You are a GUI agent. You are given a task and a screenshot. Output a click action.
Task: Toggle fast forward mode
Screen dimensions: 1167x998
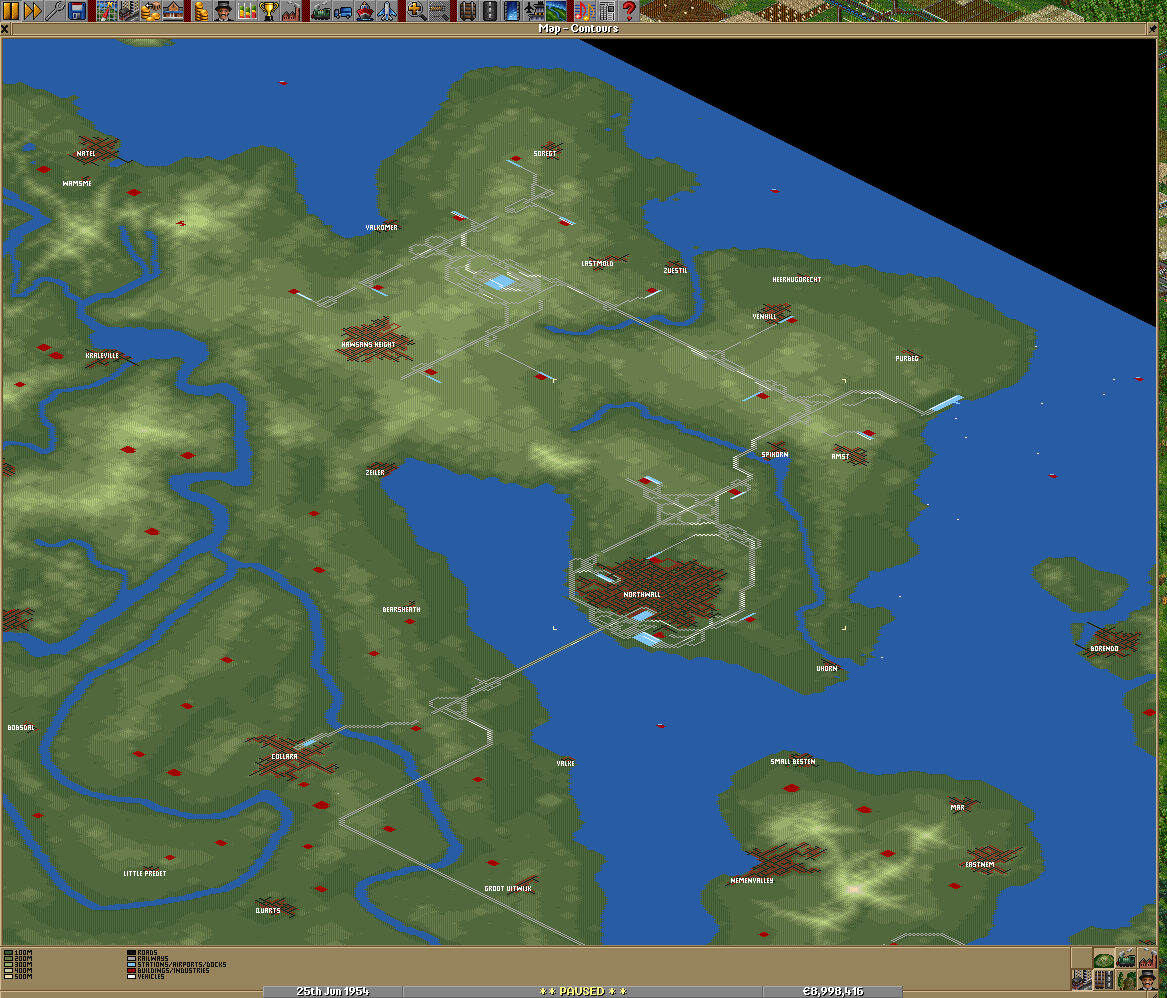(x=33, y=10)
